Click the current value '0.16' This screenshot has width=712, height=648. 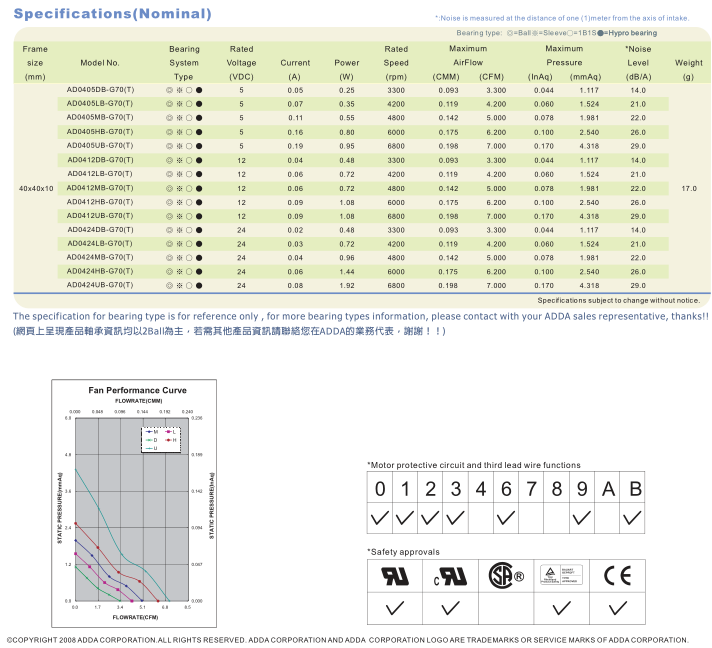(x=295, y=132)
